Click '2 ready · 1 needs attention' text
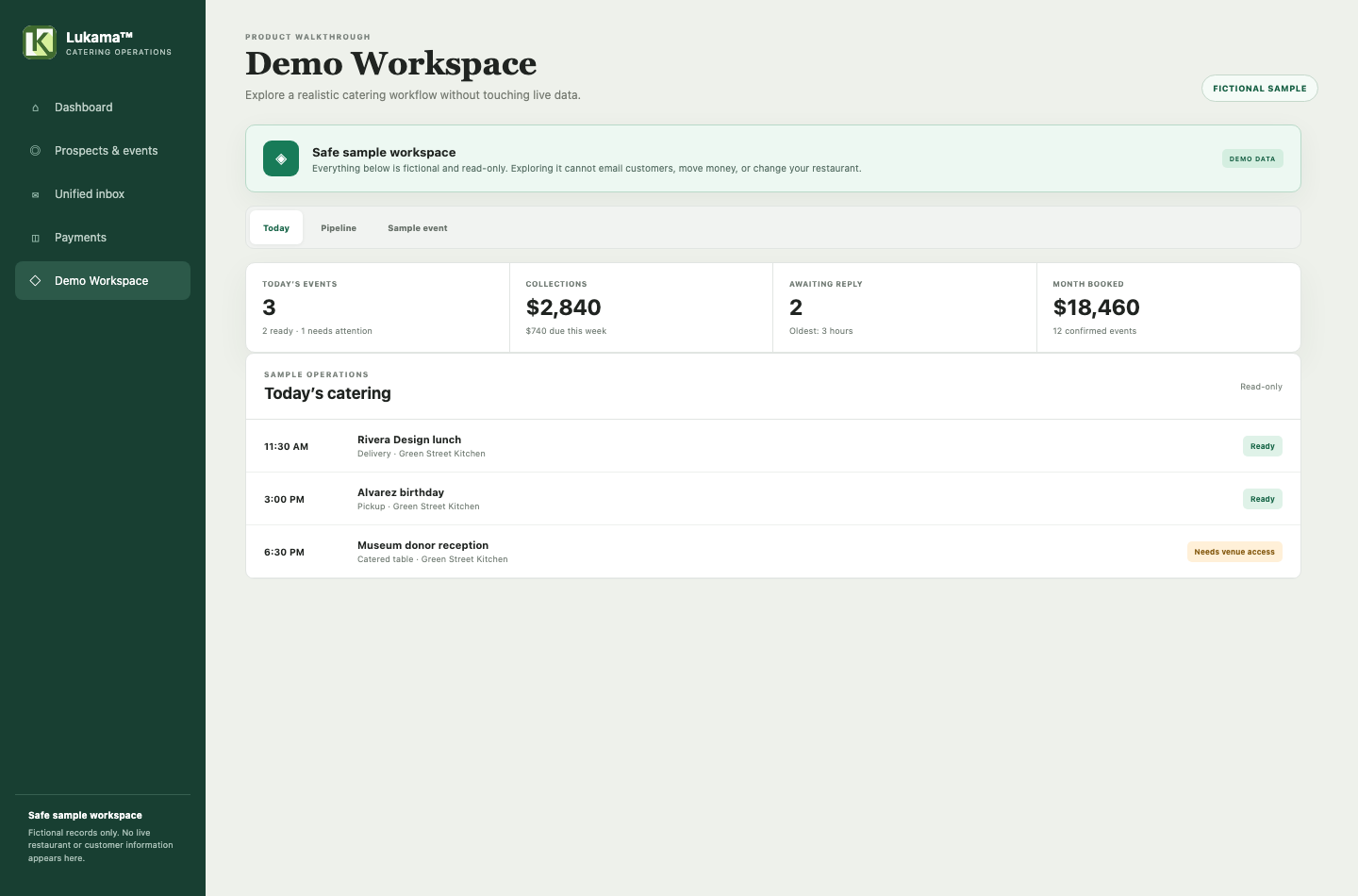 [317, 331]
